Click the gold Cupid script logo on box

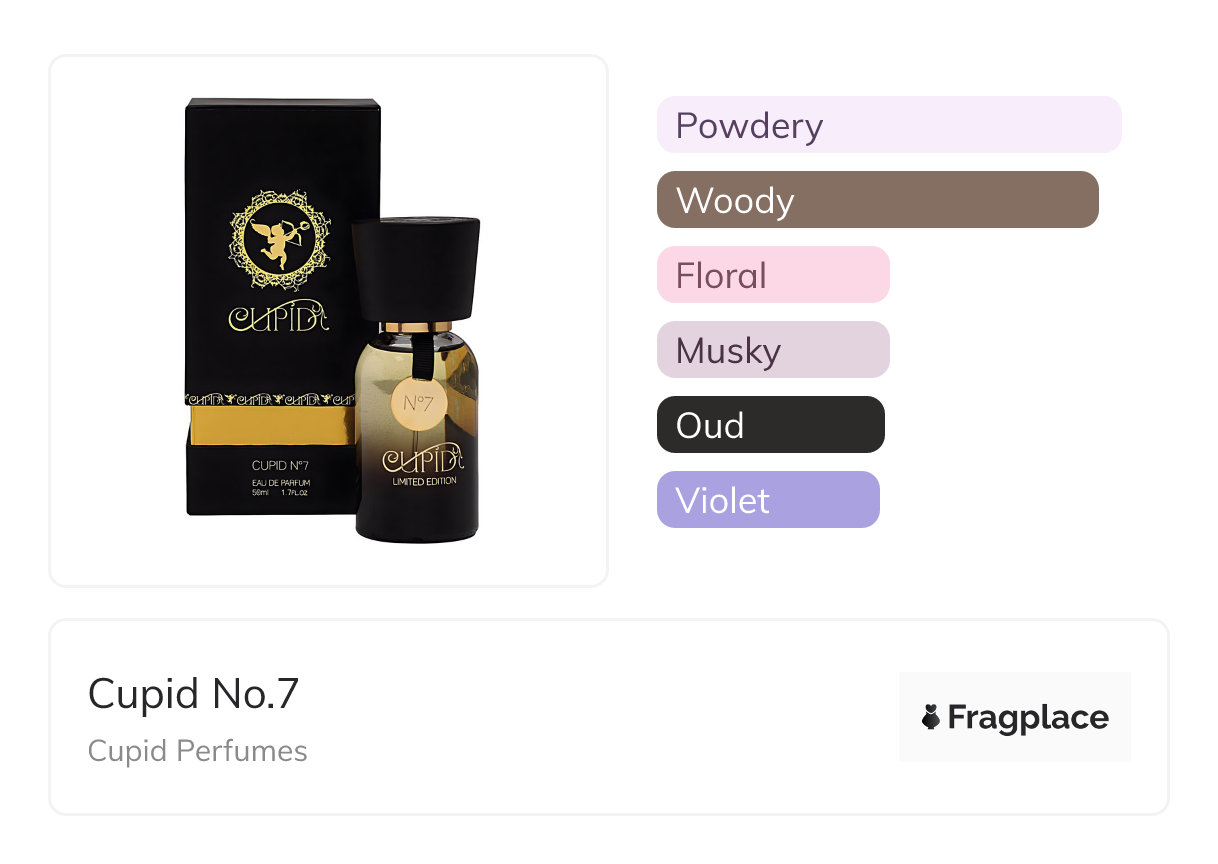pos(279,315)
